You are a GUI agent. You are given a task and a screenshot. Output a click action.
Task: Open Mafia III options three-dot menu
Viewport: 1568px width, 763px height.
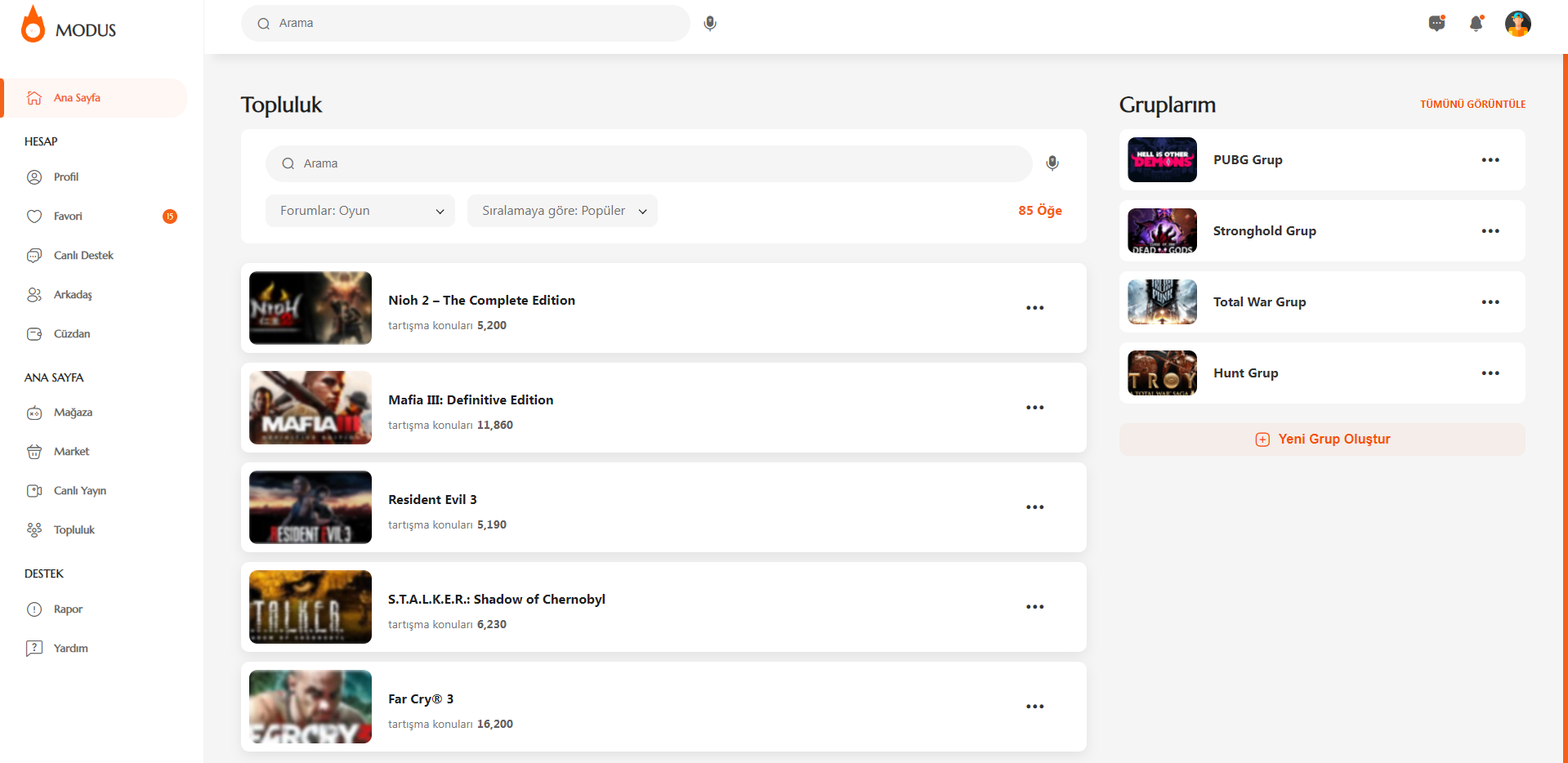click(1035, 408)
